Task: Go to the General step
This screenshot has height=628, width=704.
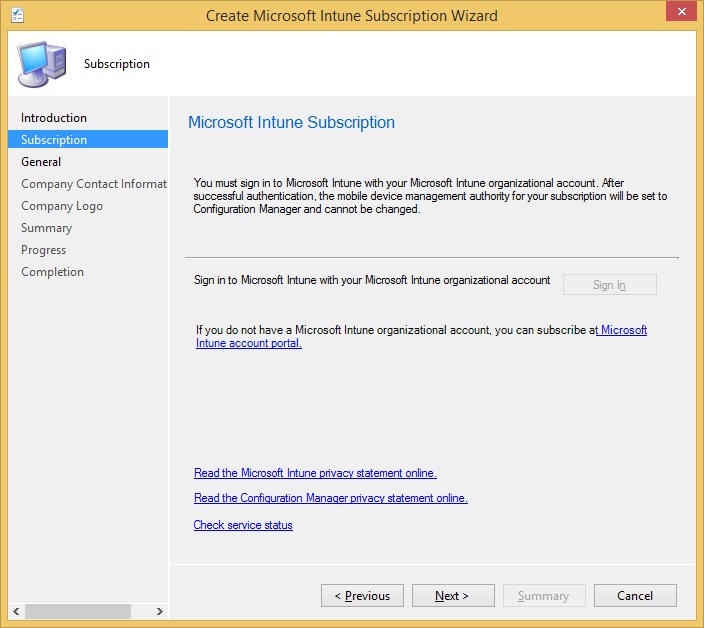Action: coord(41,162)
